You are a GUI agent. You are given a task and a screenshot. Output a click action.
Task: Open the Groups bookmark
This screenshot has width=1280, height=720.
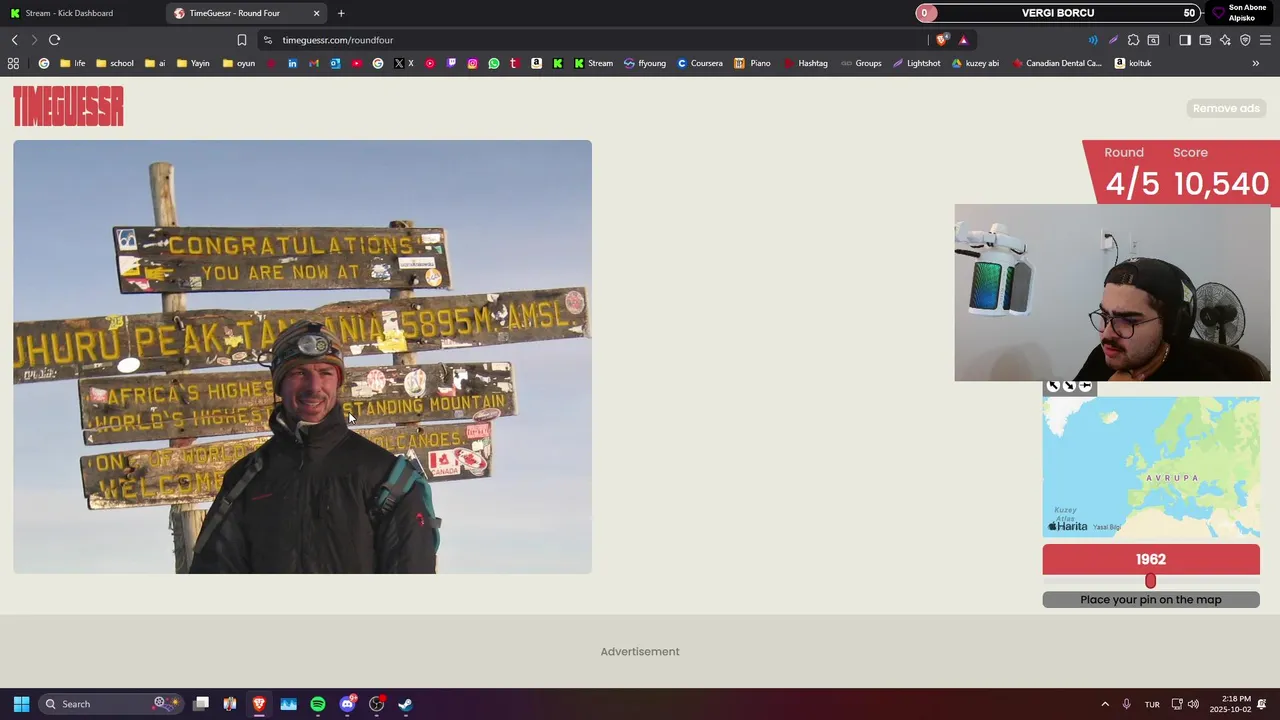tap(861, 63)
